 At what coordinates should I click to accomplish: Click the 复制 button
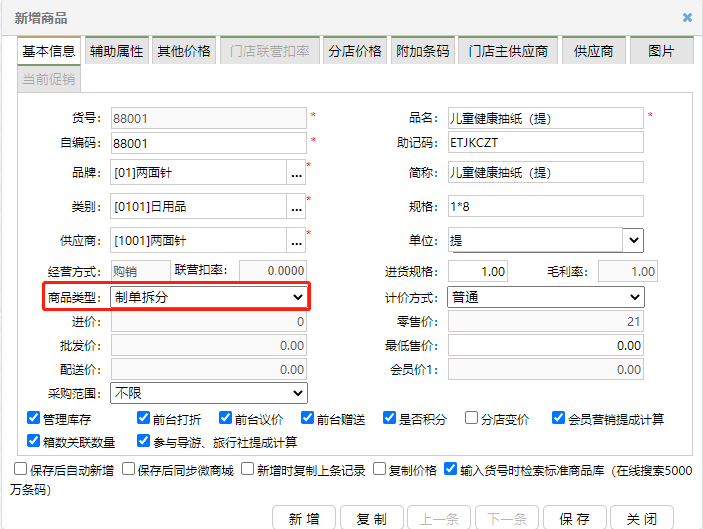(372, 519)
